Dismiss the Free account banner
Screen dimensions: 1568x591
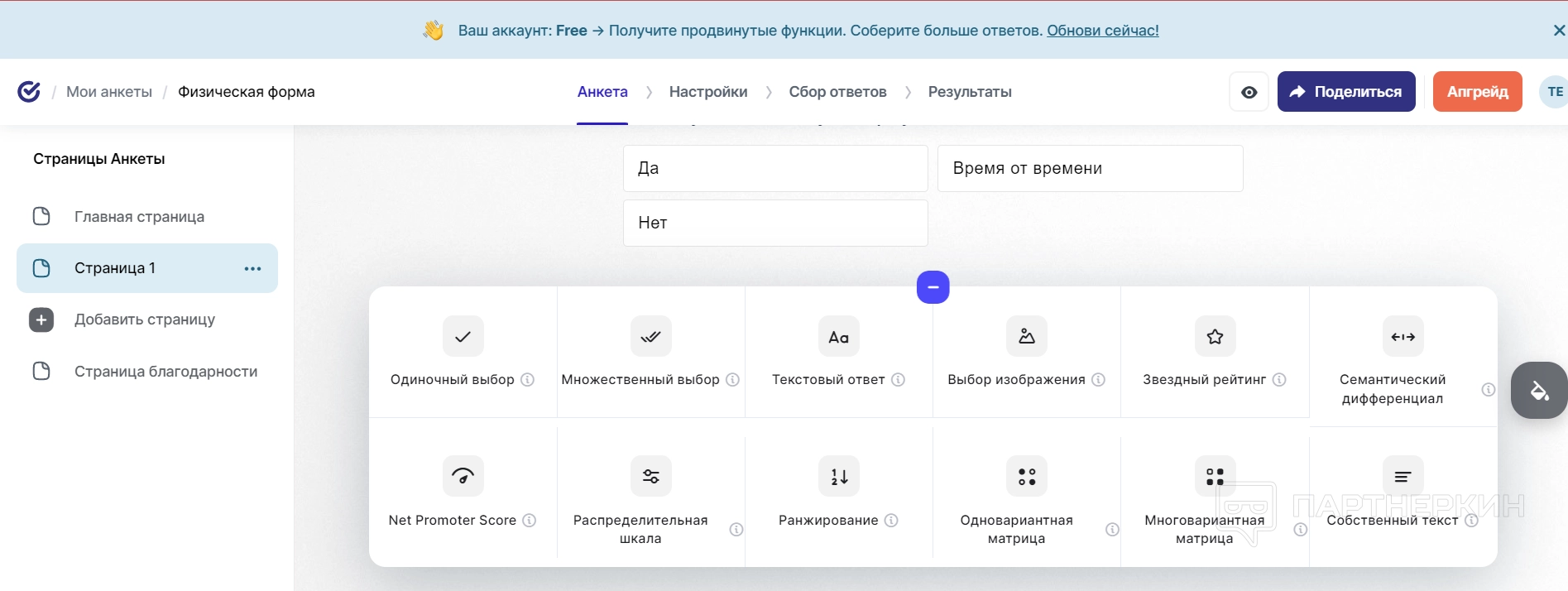click(1558, 31)
